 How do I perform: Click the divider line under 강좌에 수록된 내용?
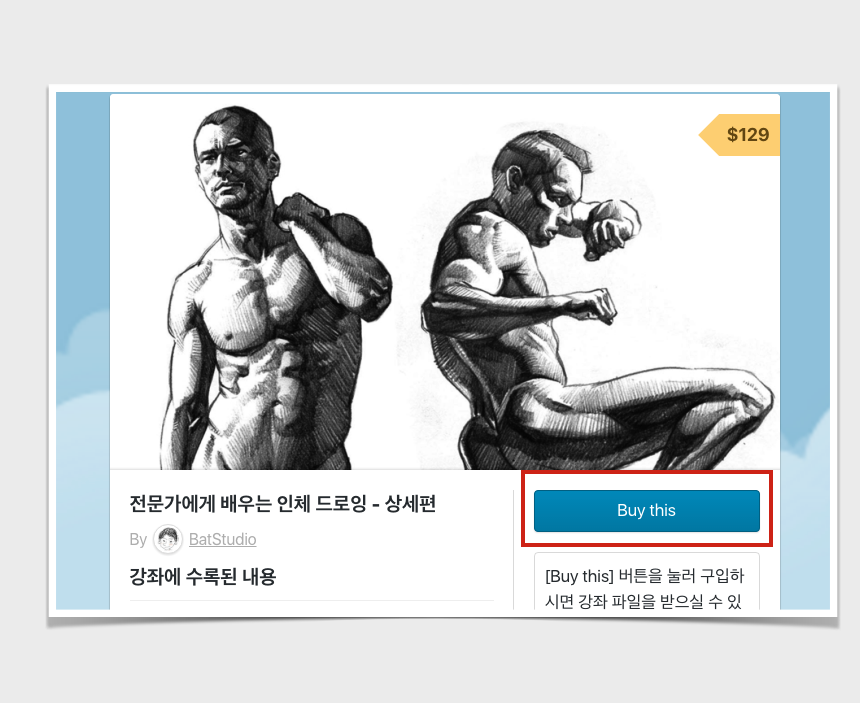point(312,600)
